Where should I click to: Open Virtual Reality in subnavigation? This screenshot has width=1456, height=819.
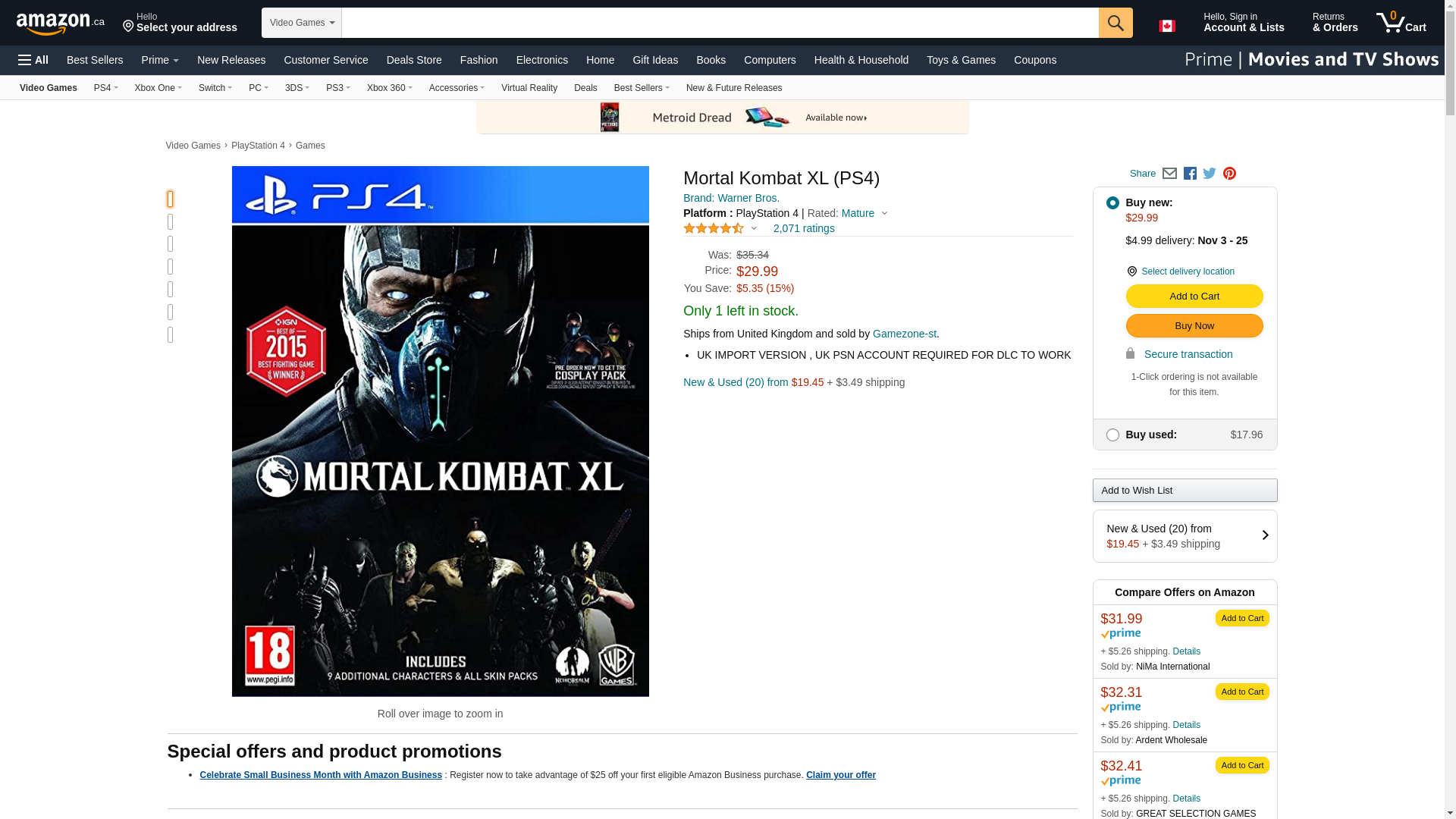point(529,88)
